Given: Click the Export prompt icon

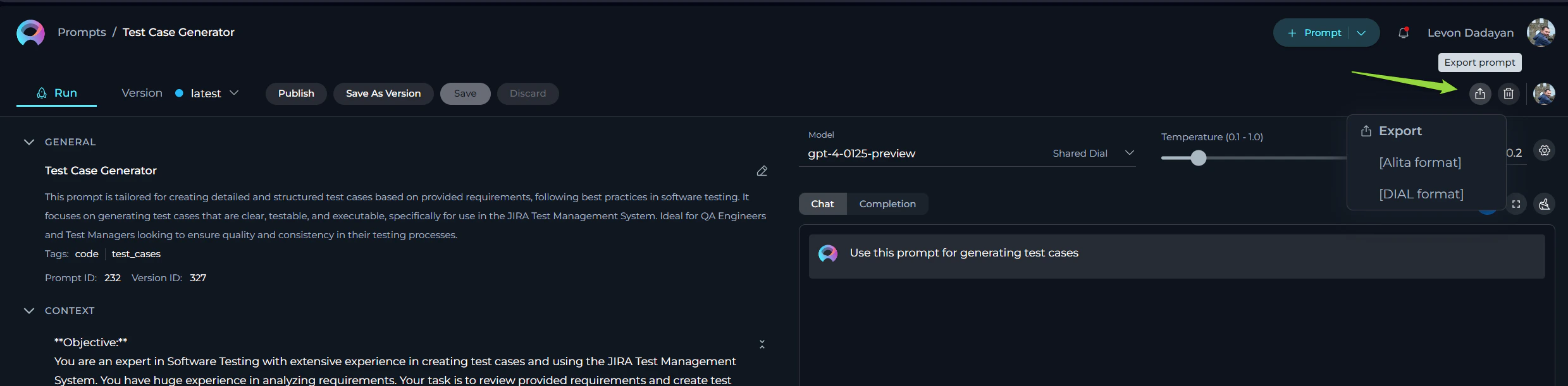Looking at the screenshot, I should pos(1479,93).
